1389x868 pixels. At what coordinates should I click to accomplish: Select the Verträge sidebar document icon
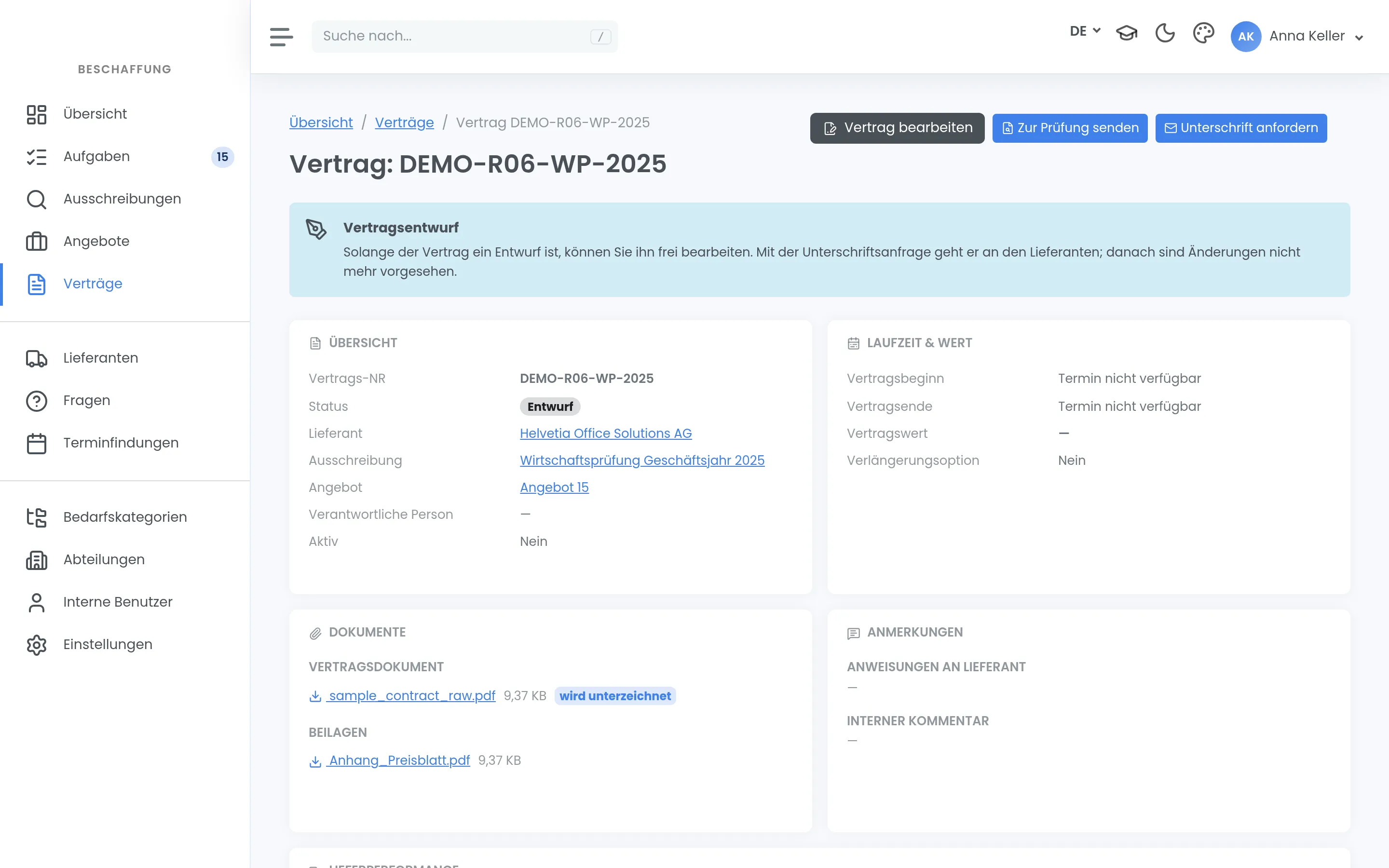point(36,284)
